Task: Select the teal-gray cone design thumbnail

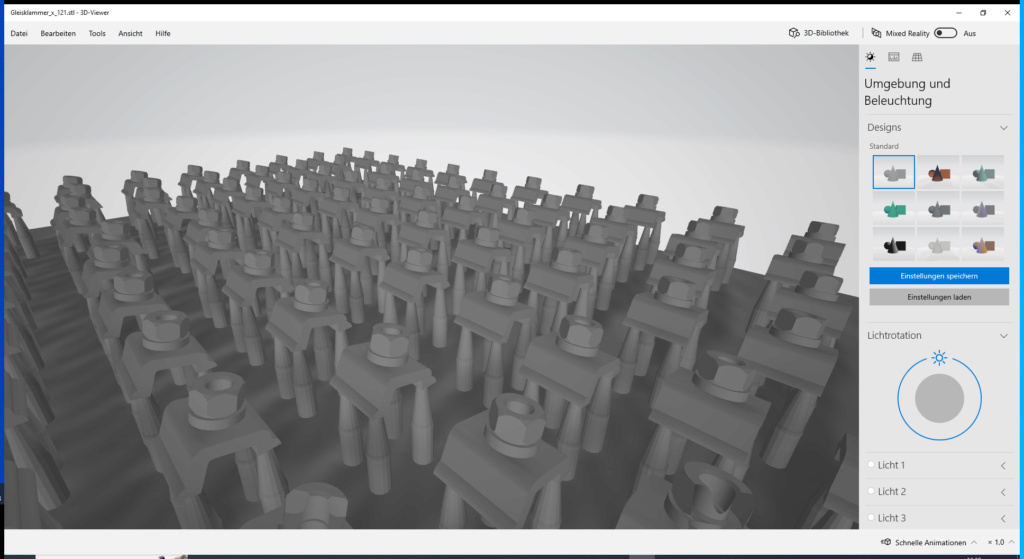Action: [983, 172]
